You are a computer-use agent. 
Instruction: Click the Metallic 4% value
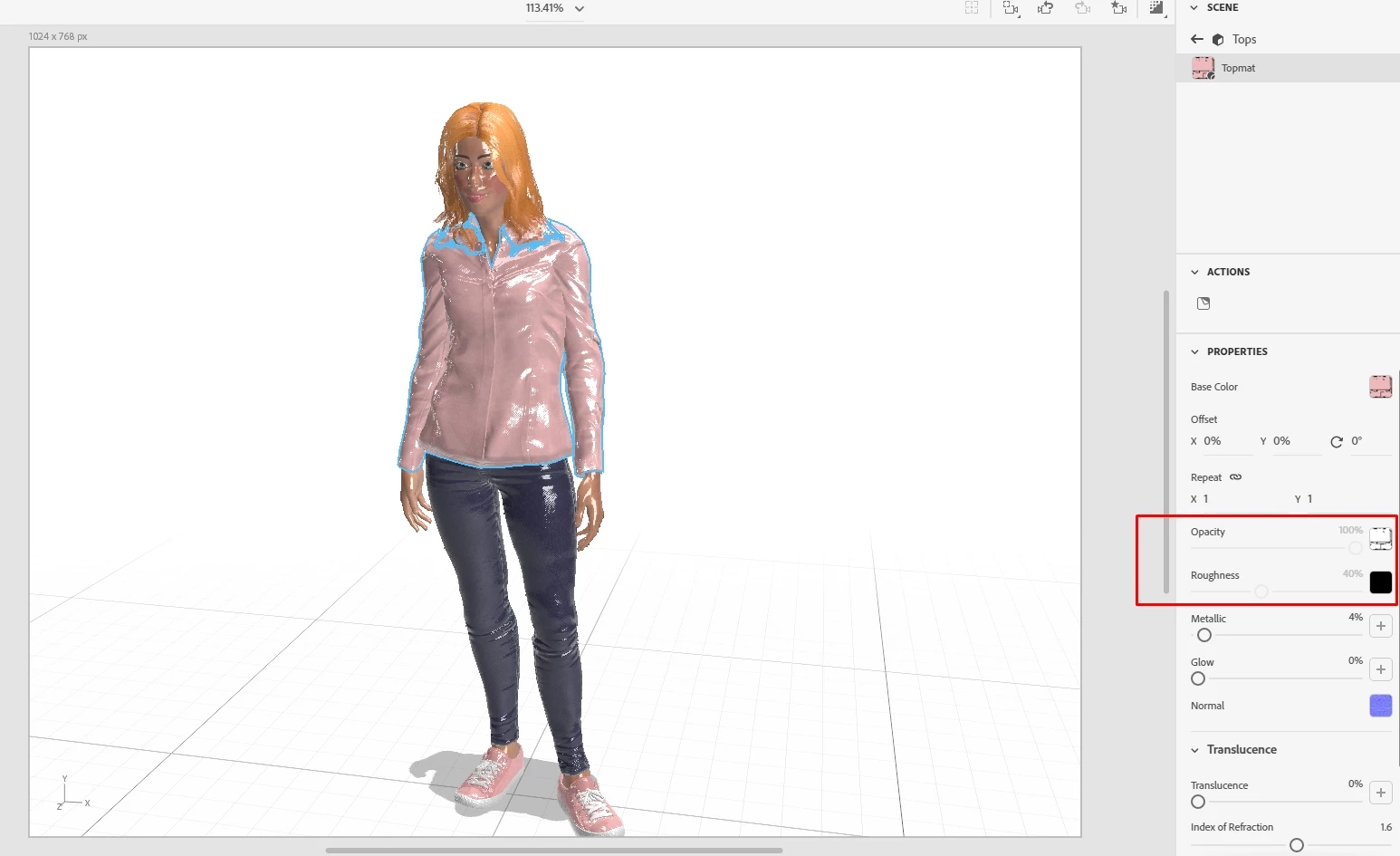point(1355,617)
